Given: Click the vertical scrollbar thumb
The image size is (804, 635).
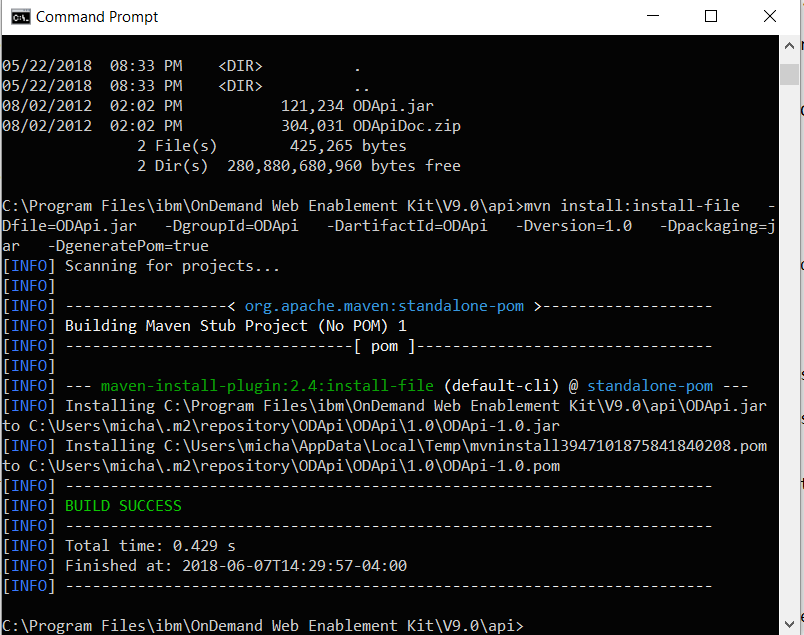Looking at the screenshot, I should click(789, 74).
